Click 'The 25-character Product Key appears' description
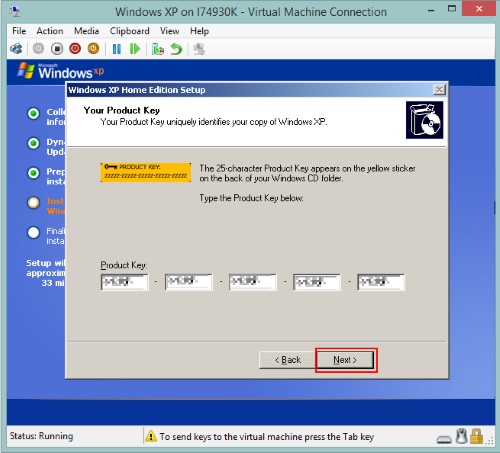 [x=307, y=173]
